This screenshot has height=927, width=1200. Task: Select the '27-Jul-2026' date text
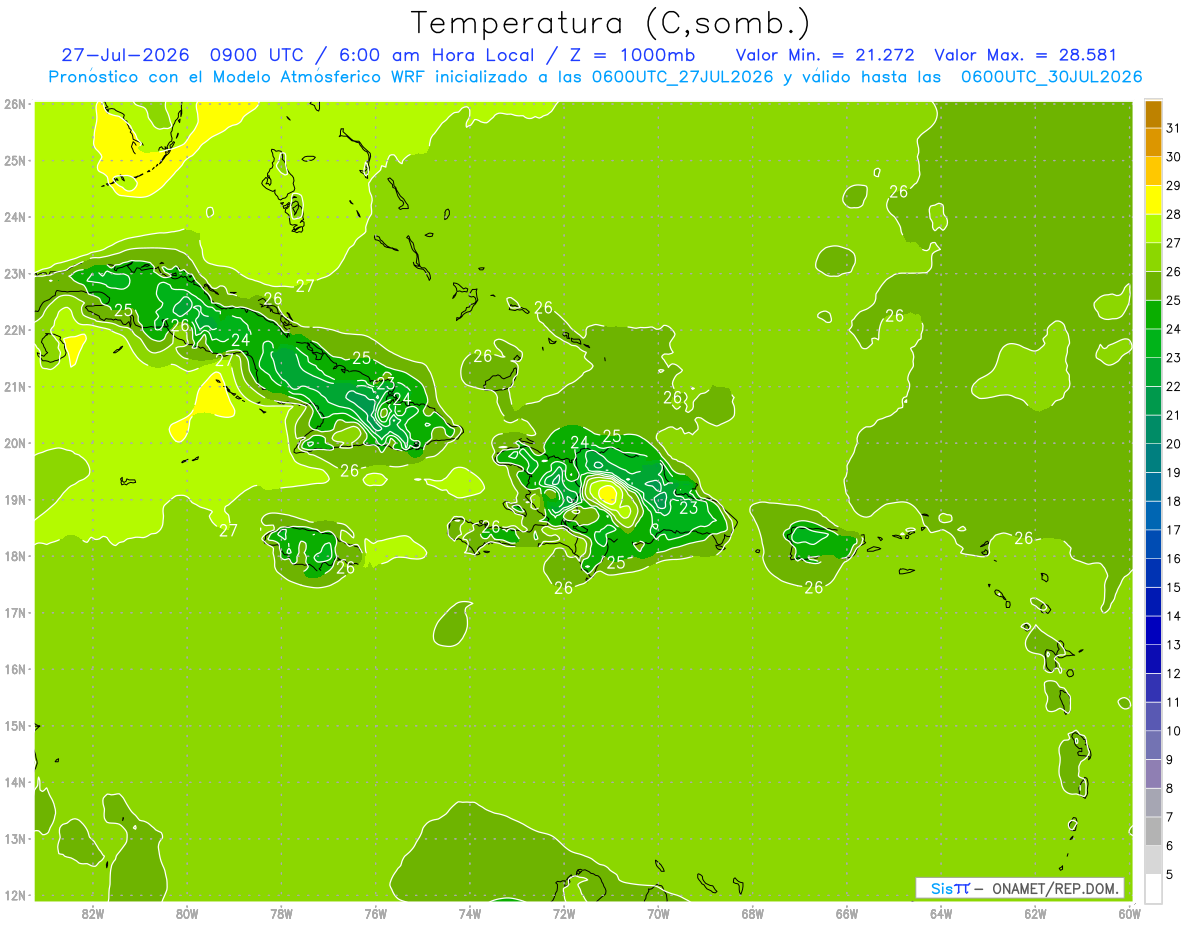pyautogui.click(x=125, y=55)
